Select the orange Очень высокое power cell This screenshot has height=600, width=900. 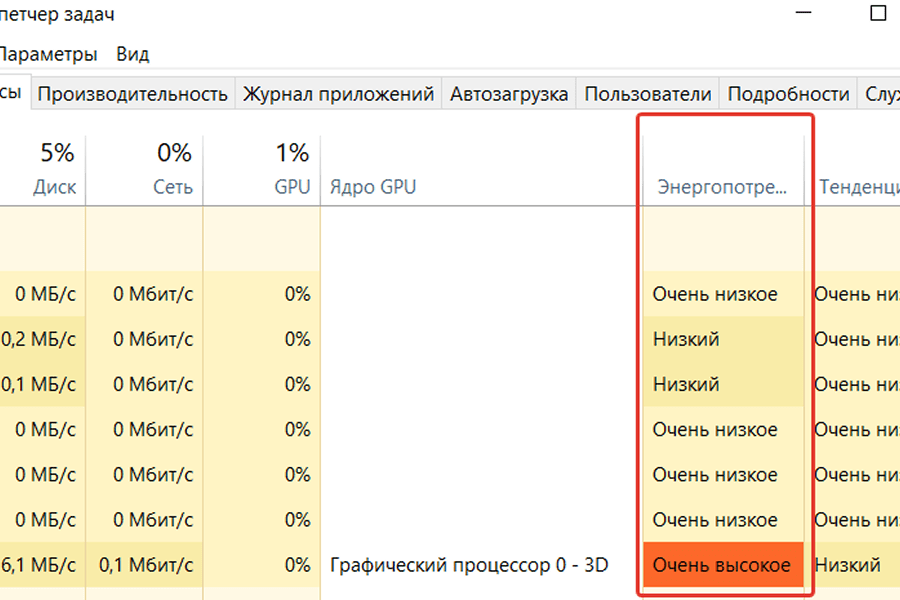722,565
